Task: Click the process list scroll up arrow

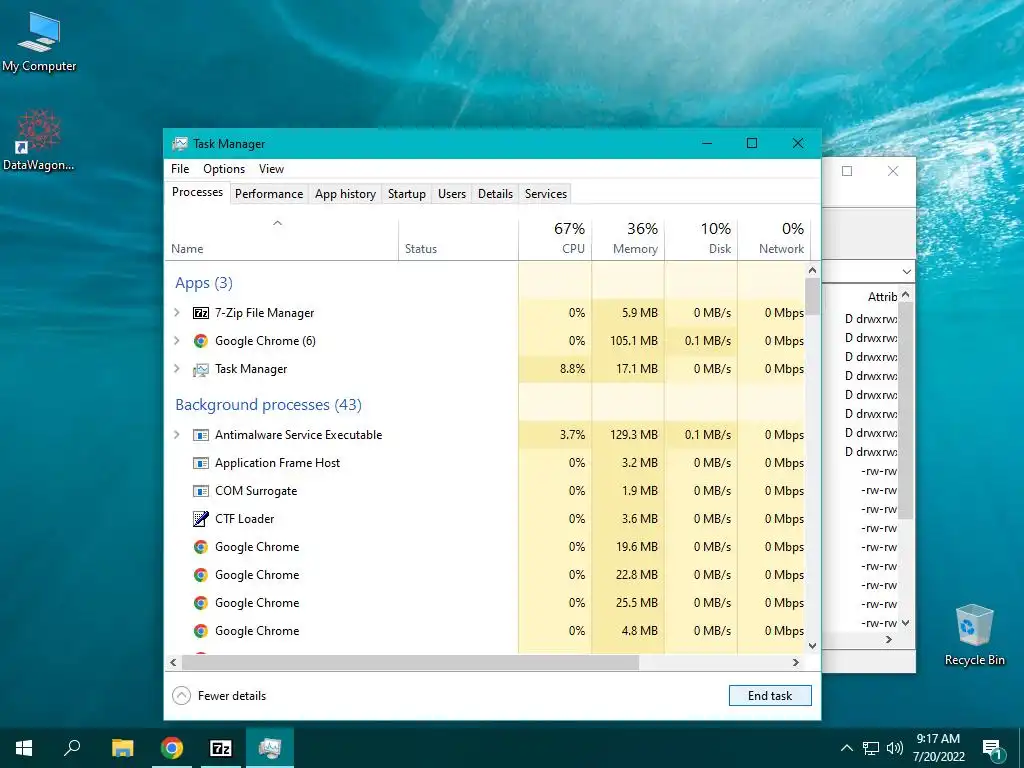Action: (812, 270)
